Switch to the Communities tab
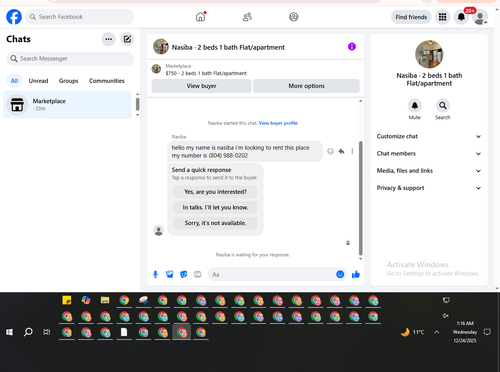This screenshot has width=500, height=372. coord(107,81)
